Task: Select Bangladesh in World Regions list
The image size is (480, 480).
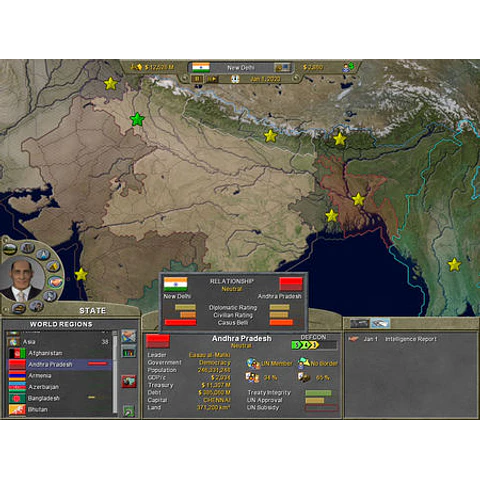Action: (x=59, y=398)
